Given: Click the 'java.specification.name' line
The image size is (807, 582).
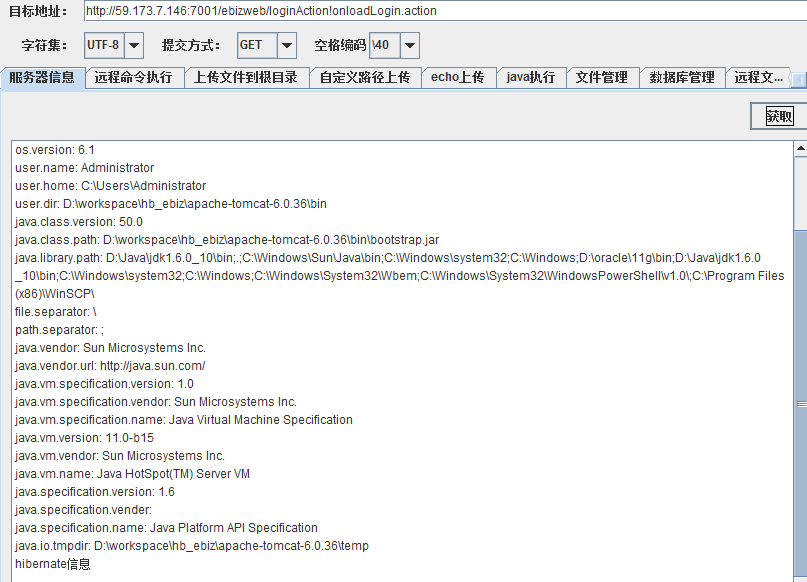Looking at the screenshot, I should [166, 528].
